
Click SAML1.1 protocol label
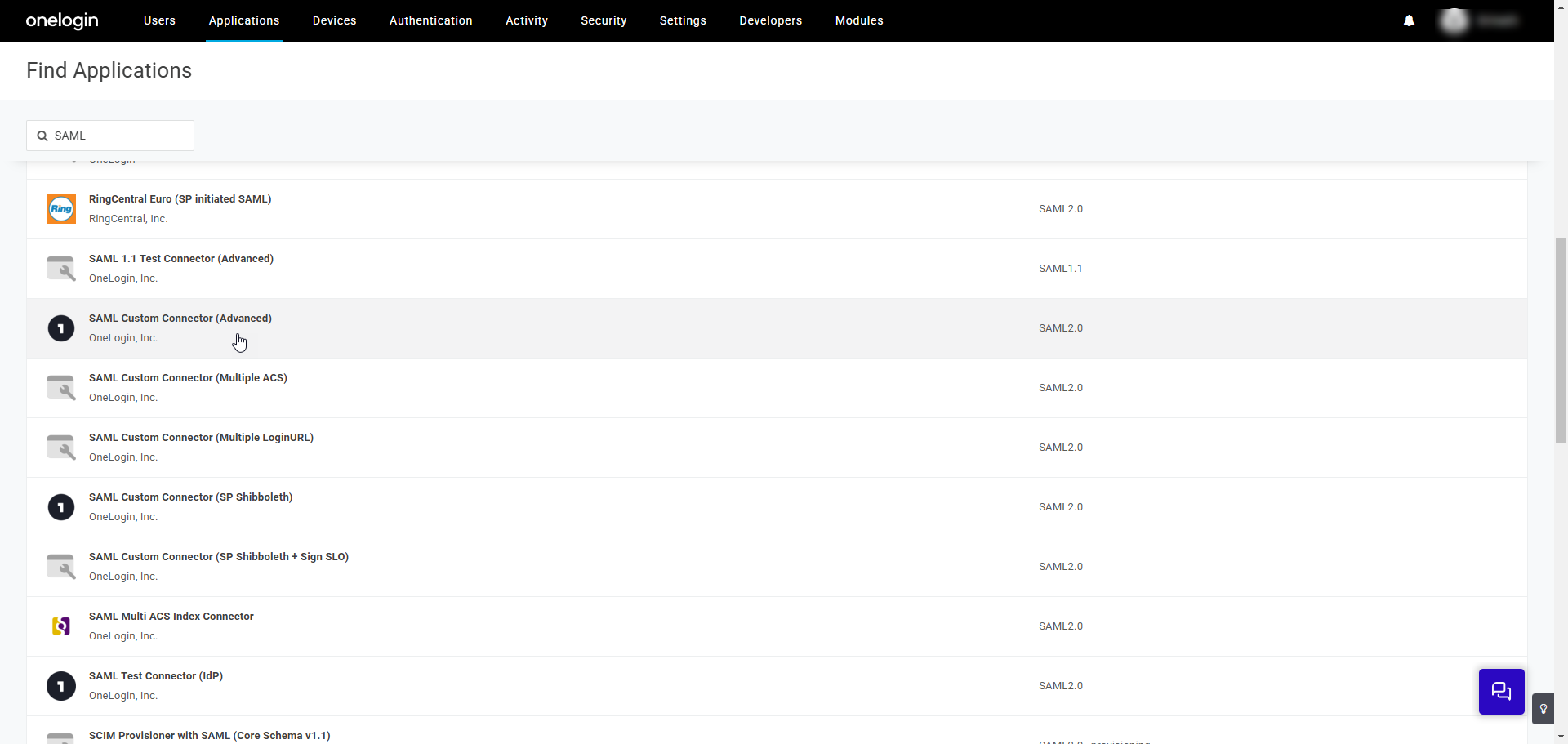tap(1060, 269)
